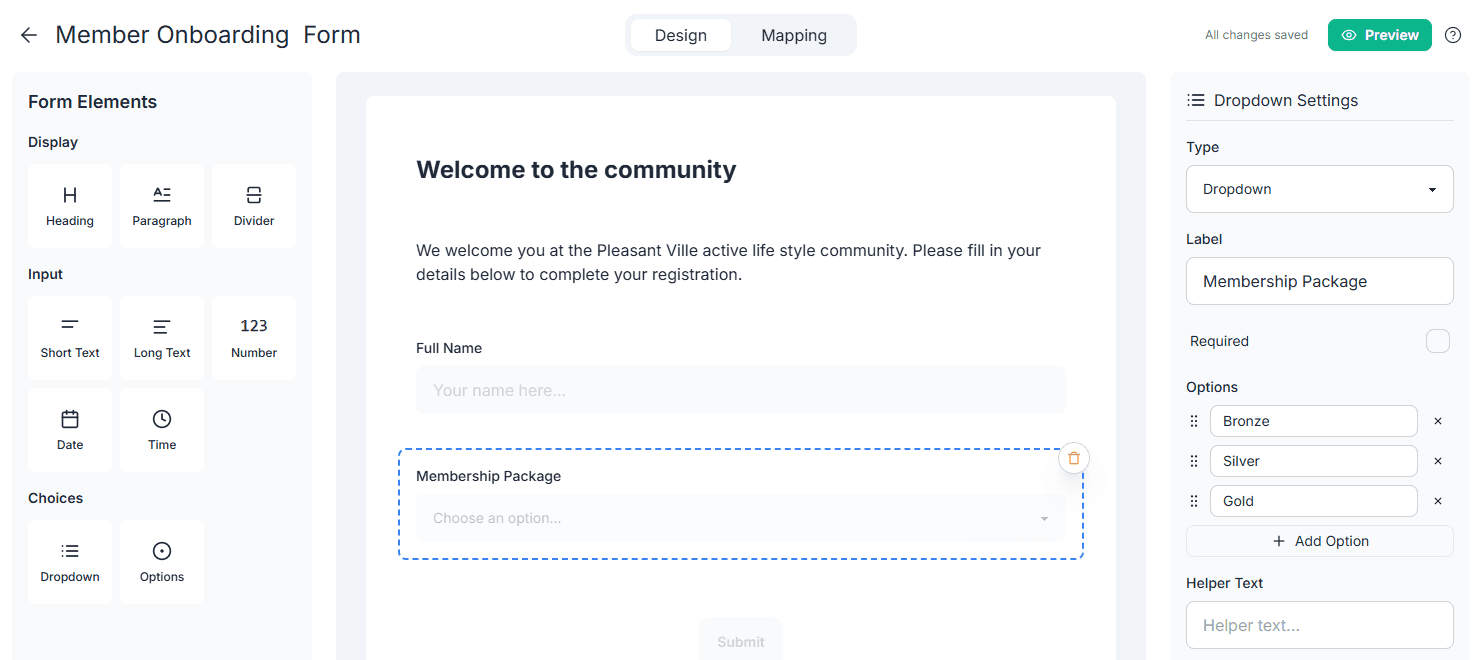1483x660 pixels.
Task: Select the Time input element
Action: [162, 429]
